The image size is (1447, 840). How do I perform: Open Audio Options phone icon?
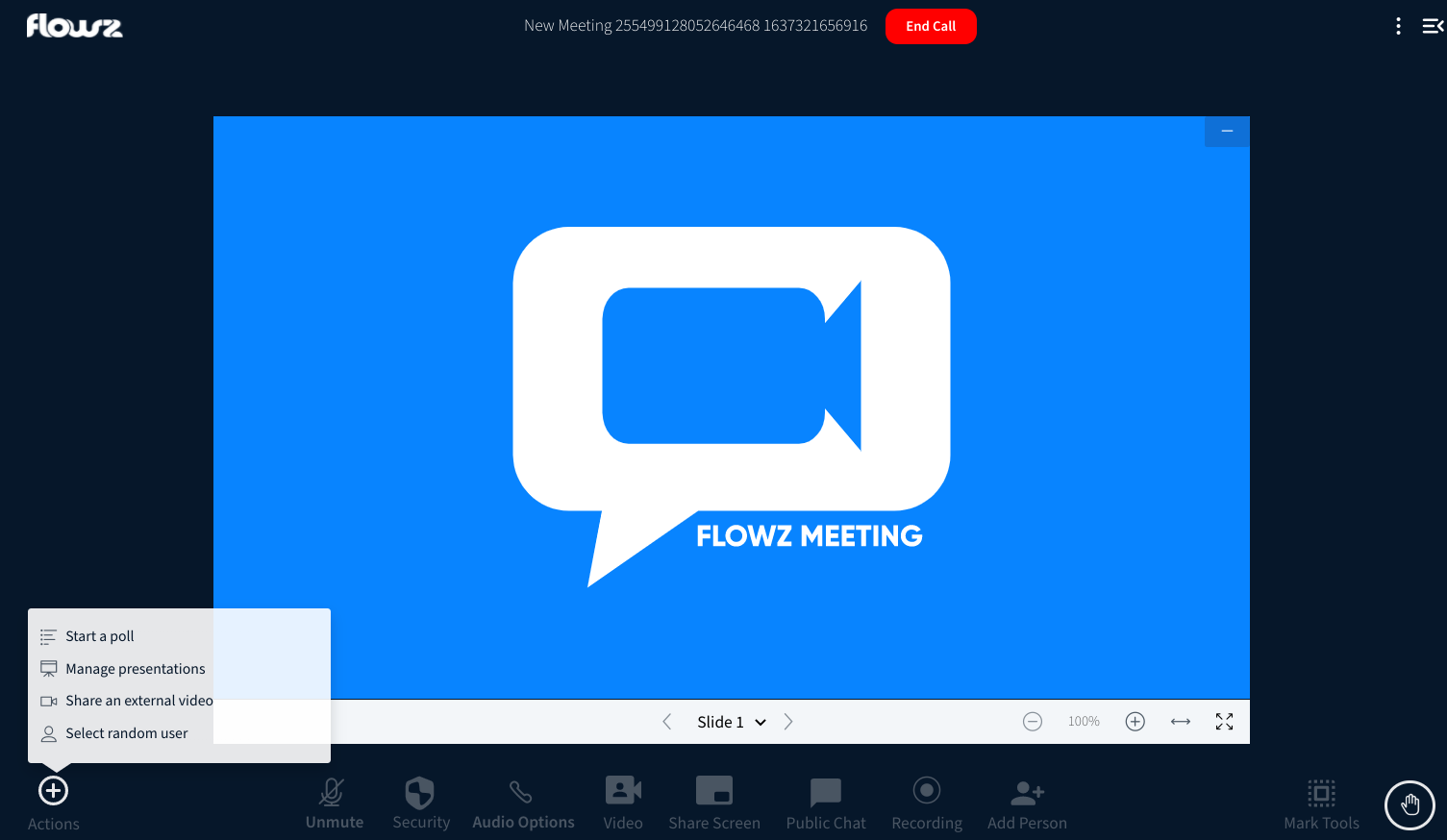(x=521, y=792)
